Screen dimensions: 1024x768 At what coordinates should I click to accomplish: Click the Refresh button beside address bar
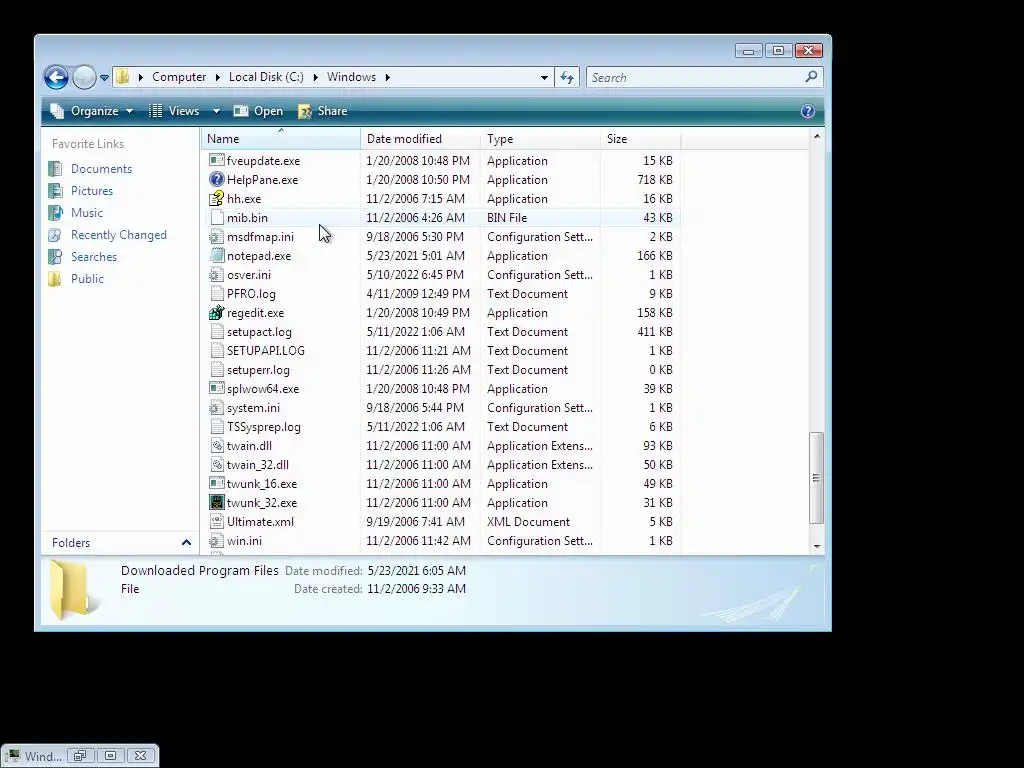[567, 77]
